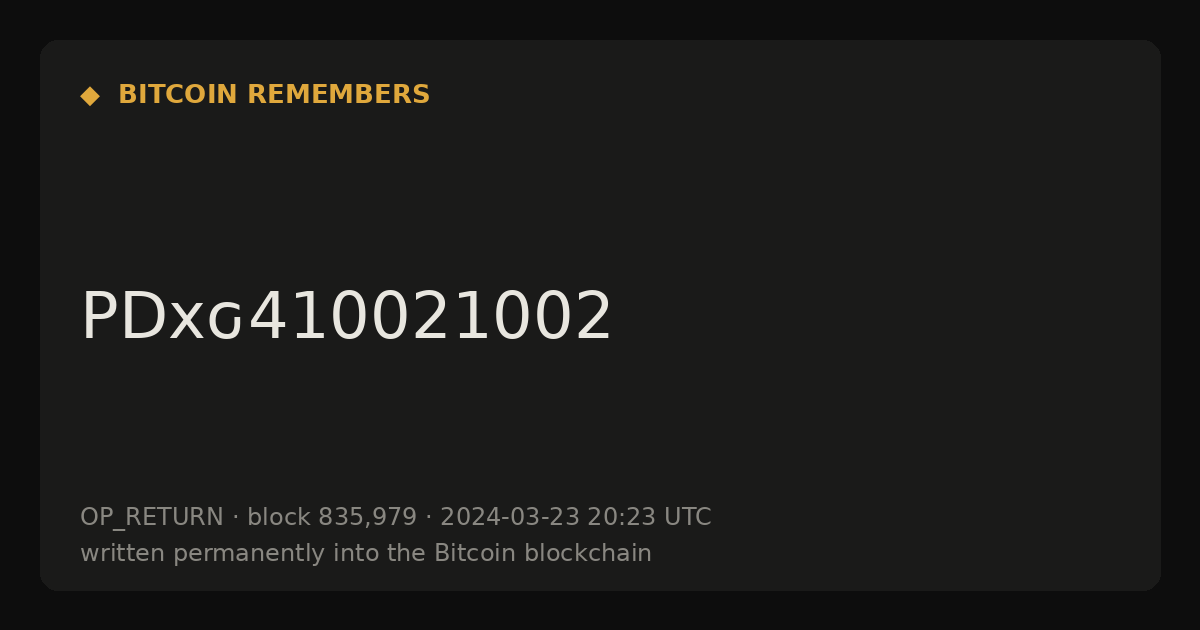Click the dot separator after OP_RETURN
This screenshot has height=630, width=1200.
point(236,518)
